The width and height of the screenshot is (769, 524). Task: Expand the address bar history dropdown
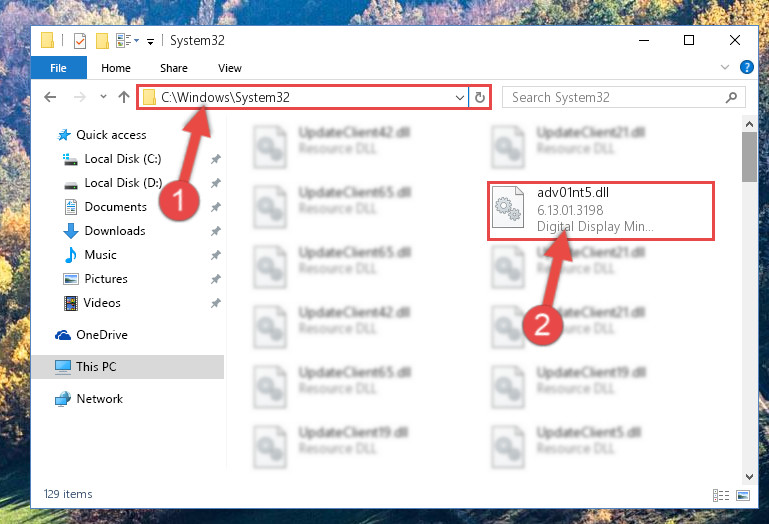point(460,98)
